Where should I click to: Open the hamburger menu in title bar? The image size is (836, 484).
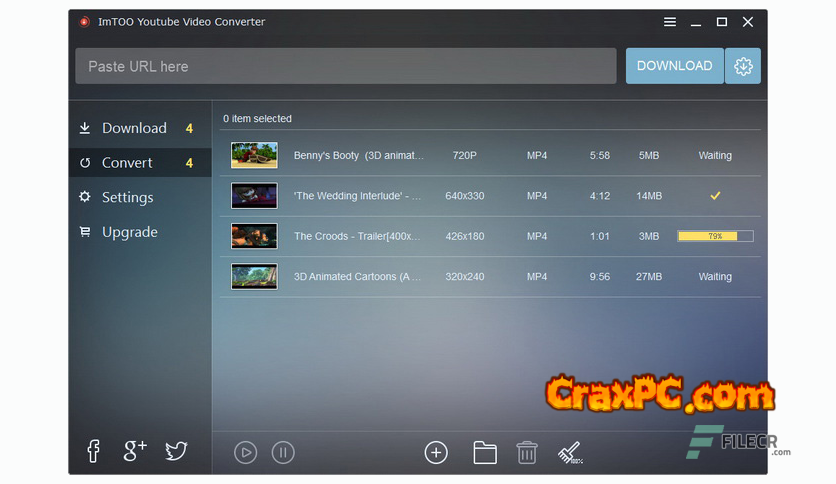pyautogui.click(x=670, y=22)
